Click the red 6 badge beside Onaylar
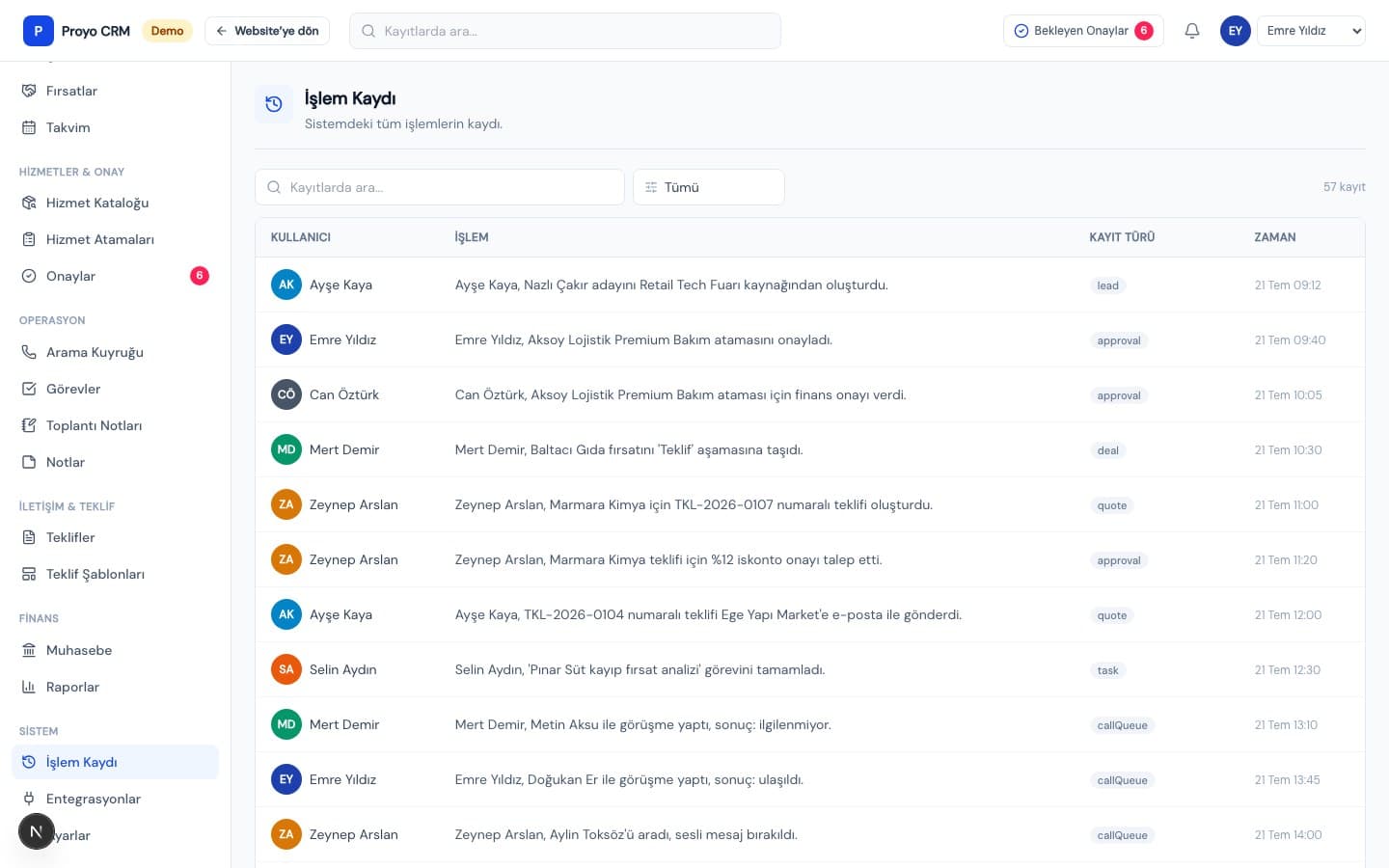Image resolution: width=1389 pixels, height=868 pixels. [x=200, y=276]
